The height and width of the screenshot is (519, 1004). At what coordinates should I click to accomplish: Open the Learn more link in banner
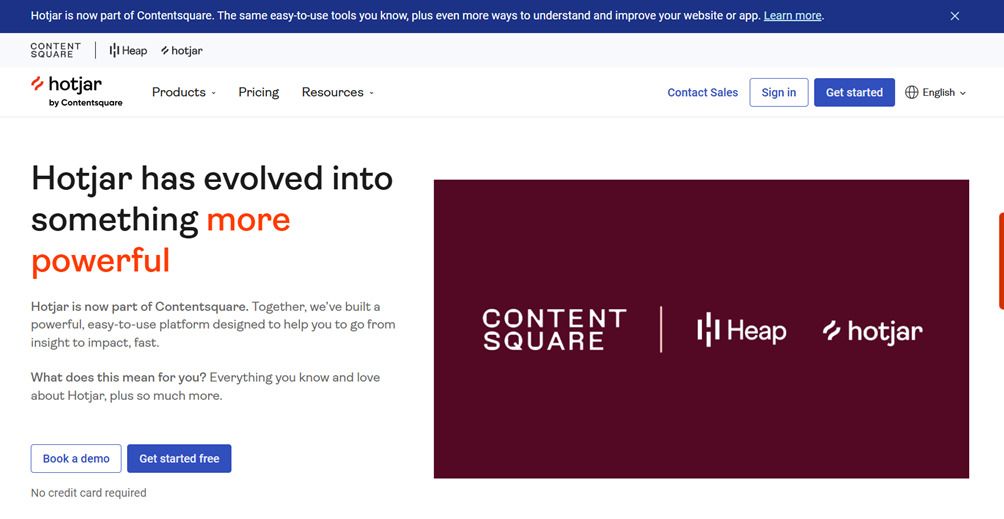point(792,16)
